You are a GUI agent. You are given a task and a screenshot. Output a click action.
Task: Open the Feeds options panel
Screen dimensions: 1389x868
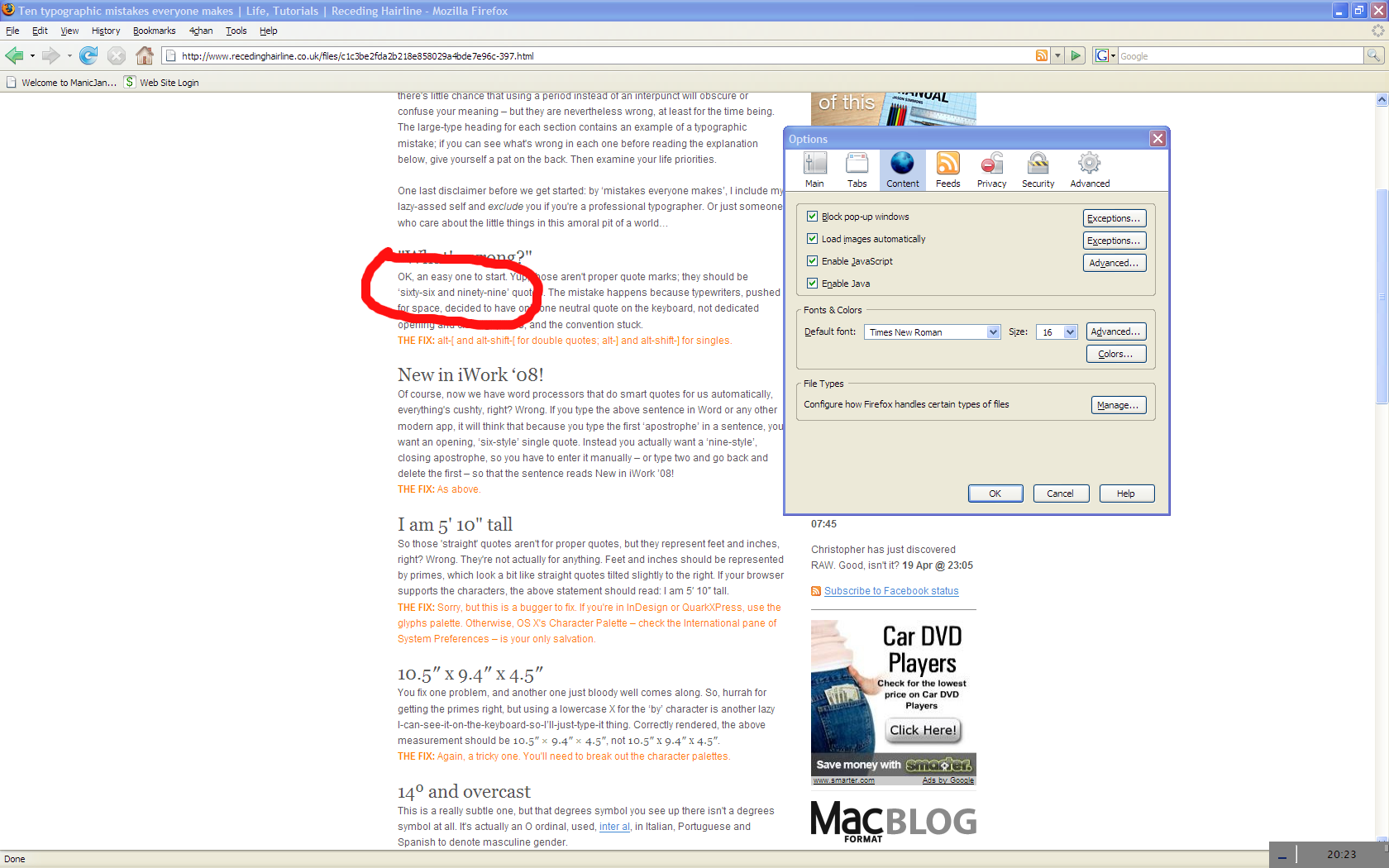[948, 170]
